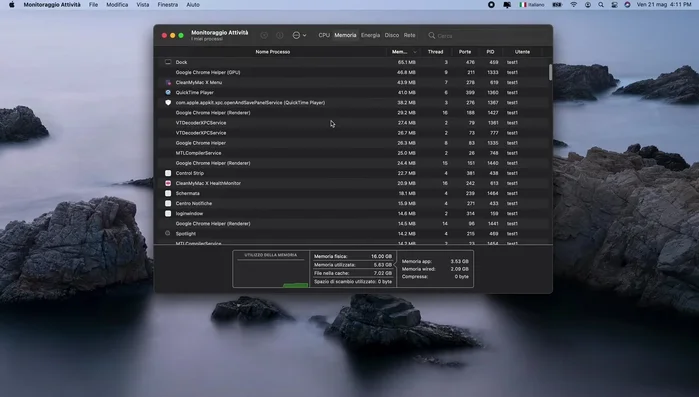Click the Dock process icon
The width and height of the screenshot is (699, 397).
coord(168,62)
